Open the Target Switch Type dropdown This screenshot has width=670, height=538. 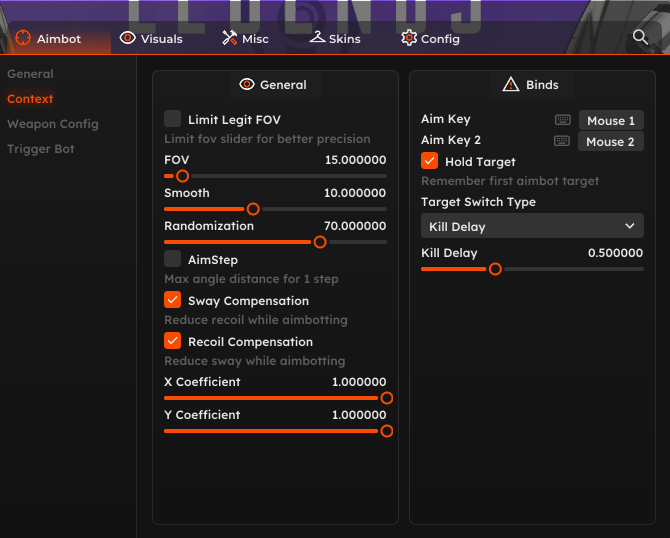532,227
